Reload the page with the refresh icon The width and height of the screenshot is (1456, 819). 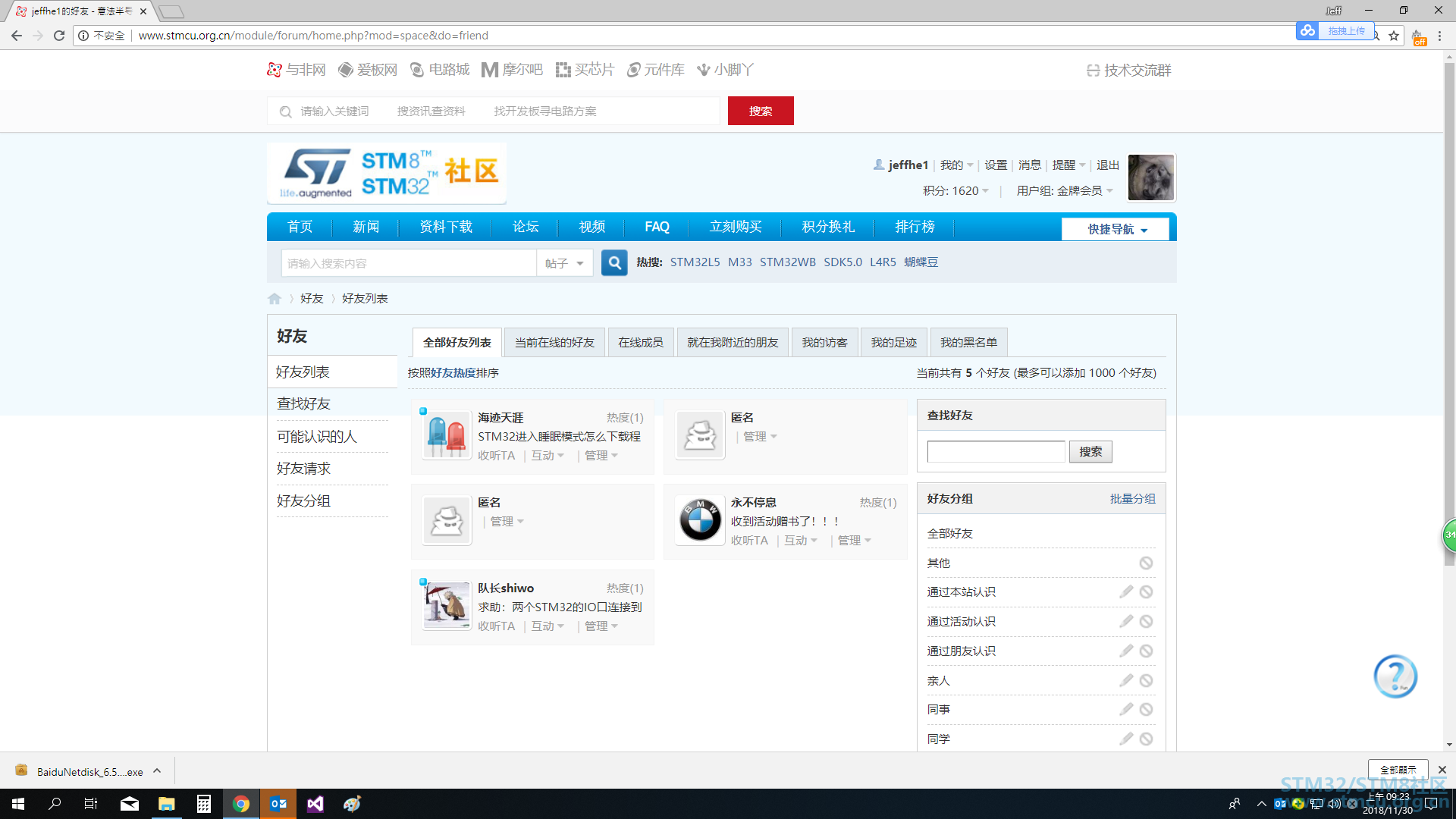point(59,36)
